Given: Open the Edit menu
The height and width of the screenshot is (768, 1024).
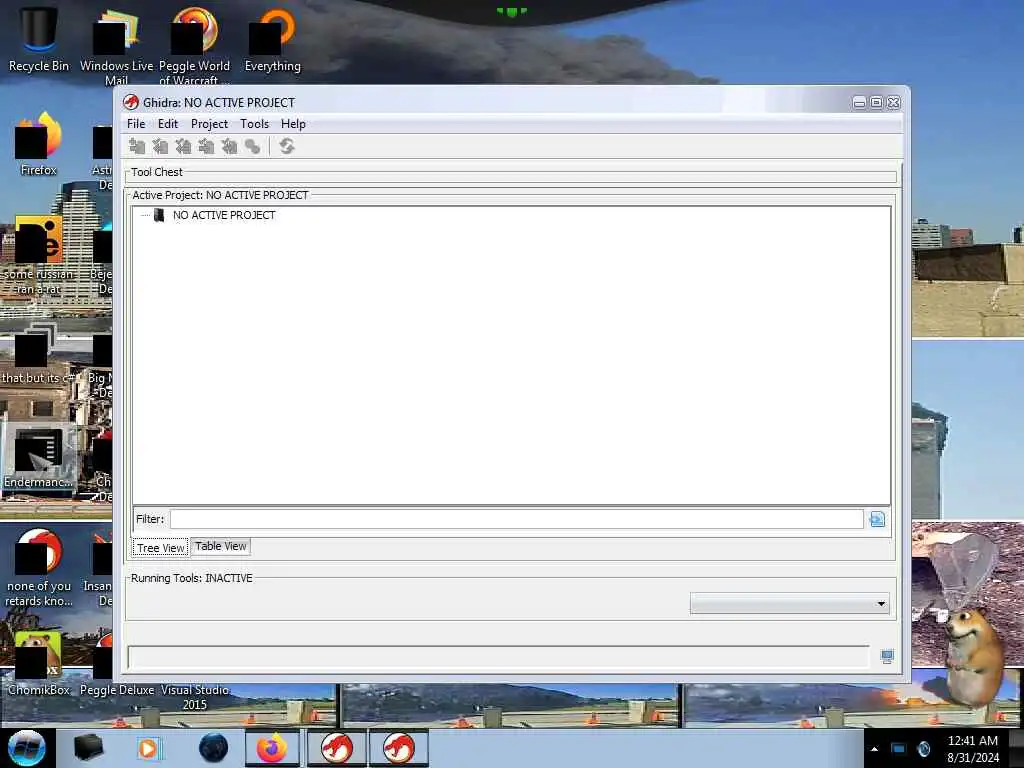Looking at the screenshot, I should (x=168, y=124).
